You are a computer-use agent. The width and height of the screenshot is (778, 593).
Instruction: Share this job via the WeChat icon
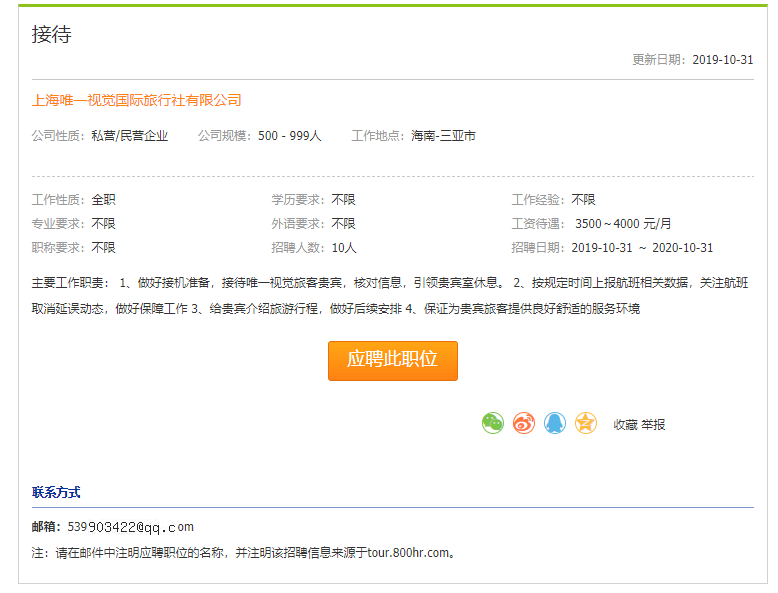pos(493,423)
